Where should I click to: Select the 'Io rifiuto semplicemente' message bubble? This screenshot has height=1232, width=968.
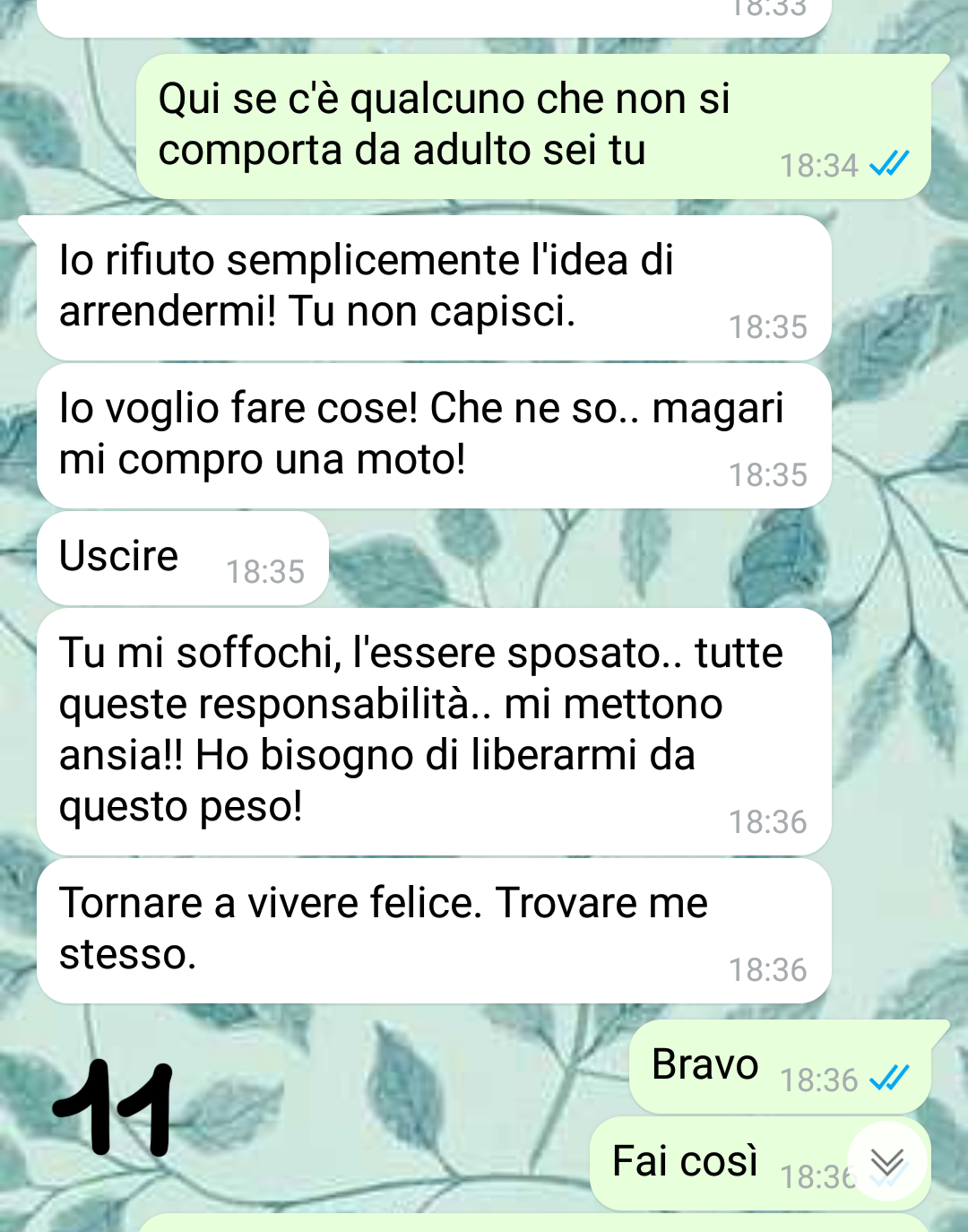coord(434,287)
